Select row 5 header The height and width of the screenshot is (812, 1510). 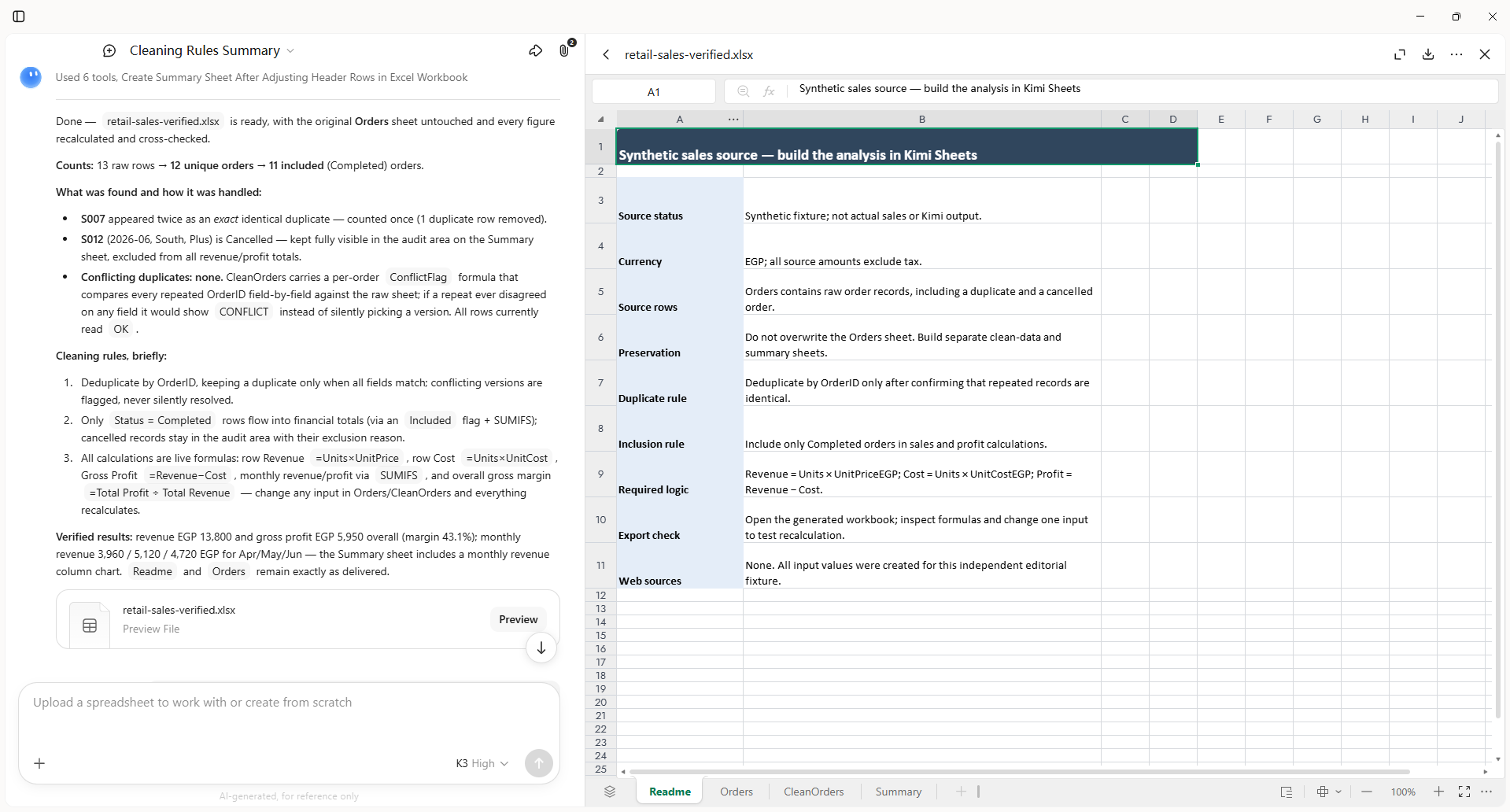point(601,292)
